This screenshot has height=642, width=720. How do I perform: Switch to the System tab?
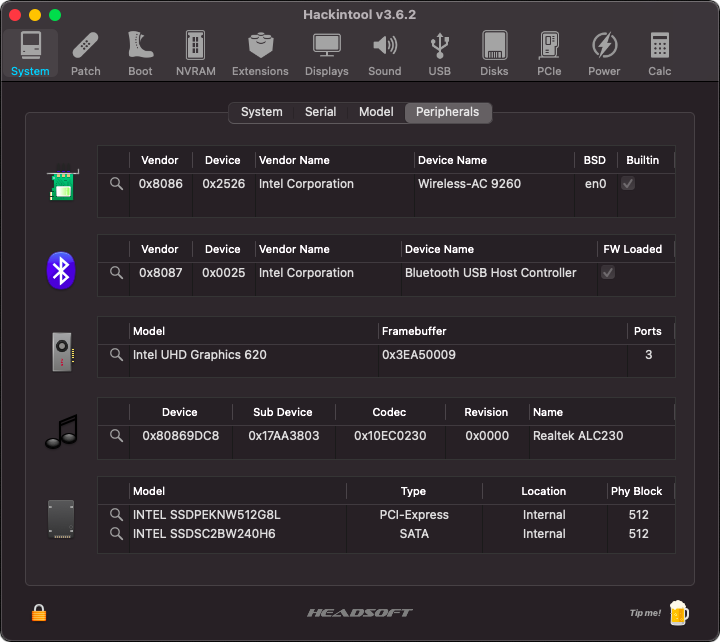pos(262,112)
